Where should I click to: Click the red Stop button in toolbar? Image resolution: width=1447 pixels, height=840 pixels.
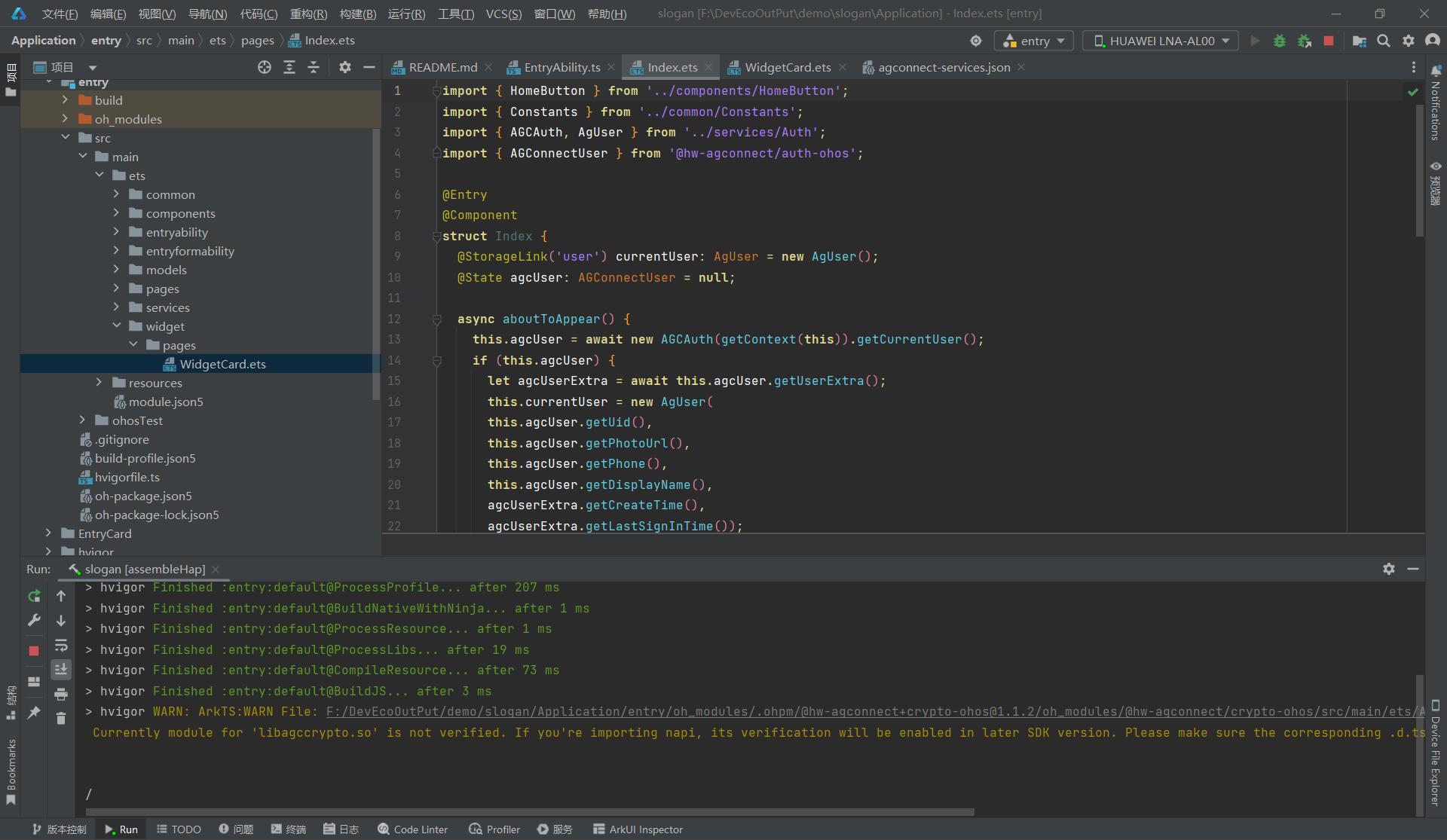click(1329, 41)
